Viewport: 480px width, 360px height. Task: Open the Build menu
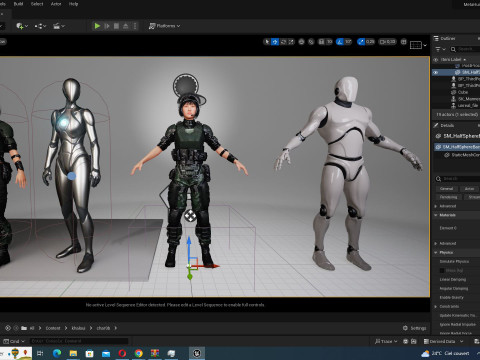click(18, 4)
